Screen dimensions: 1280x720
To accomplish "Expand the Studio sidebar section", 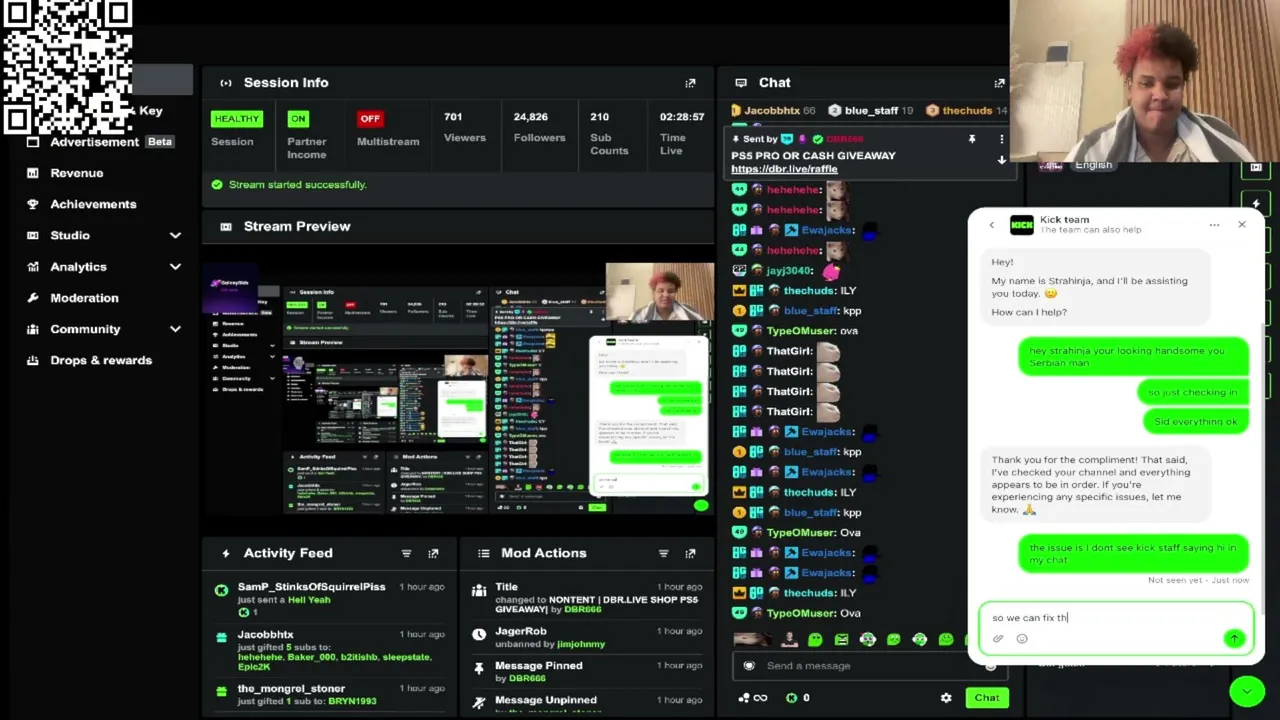I will 175,236.
